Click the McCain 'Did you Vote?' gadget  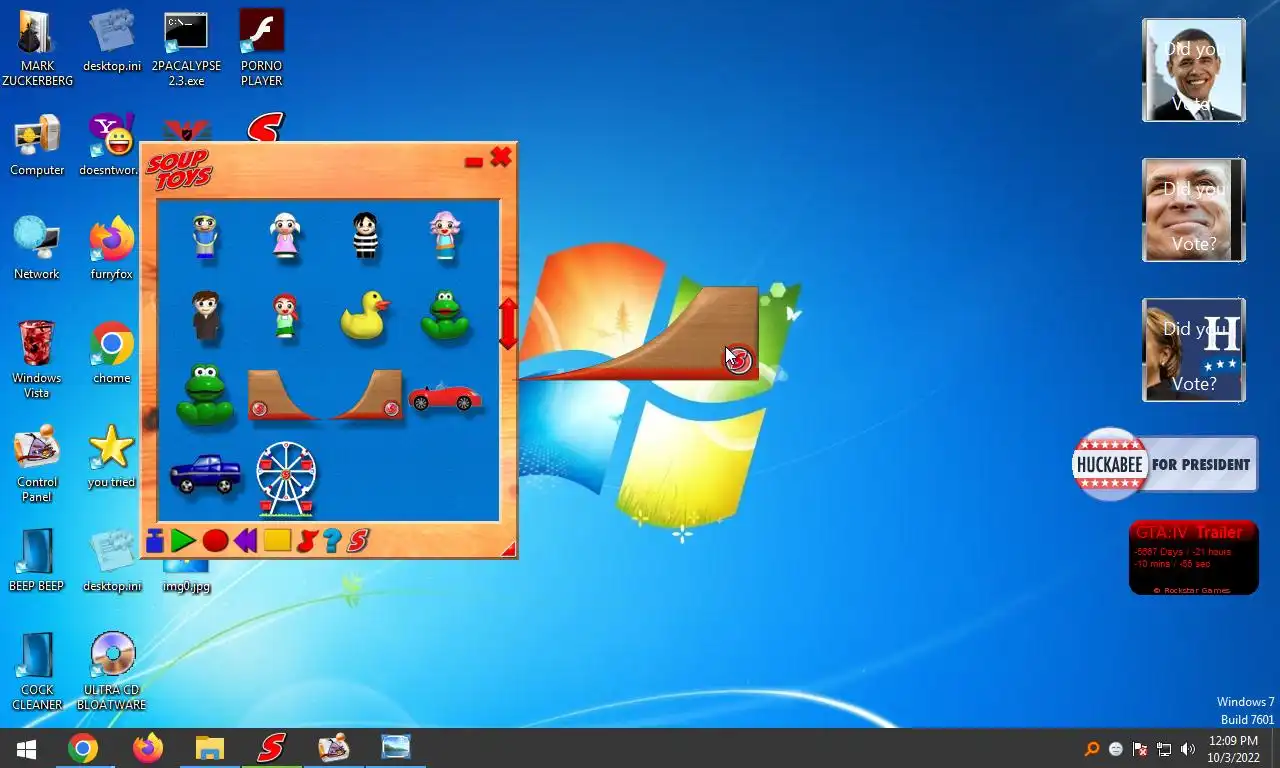[x=1194, y=210]
